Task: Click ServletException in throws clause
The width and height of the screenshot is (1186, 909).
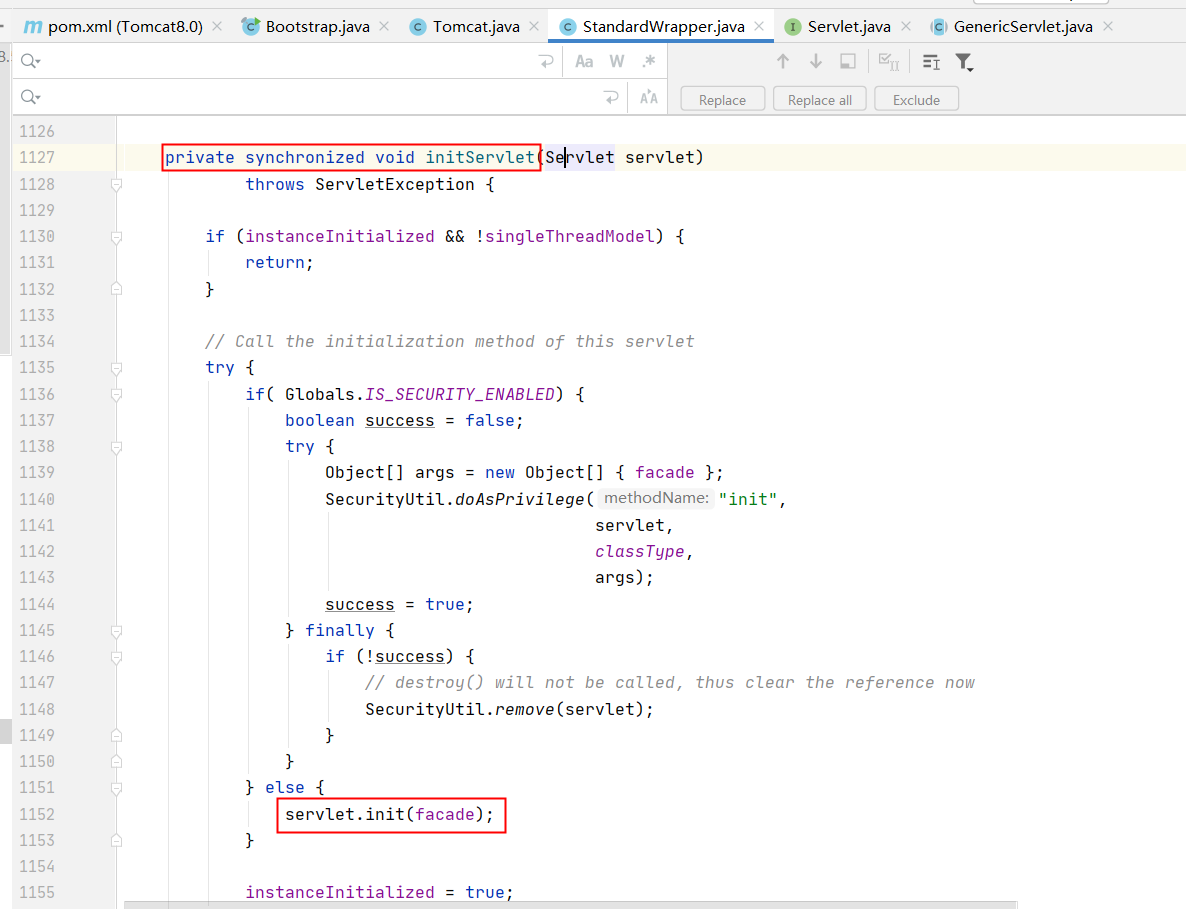Action: (x=395, y=185)
